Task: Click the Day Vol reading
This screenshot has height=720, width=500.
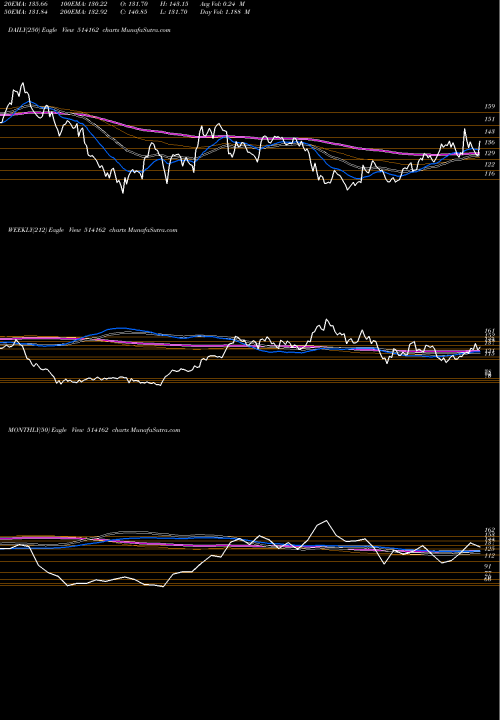Action: click(225, 12)
